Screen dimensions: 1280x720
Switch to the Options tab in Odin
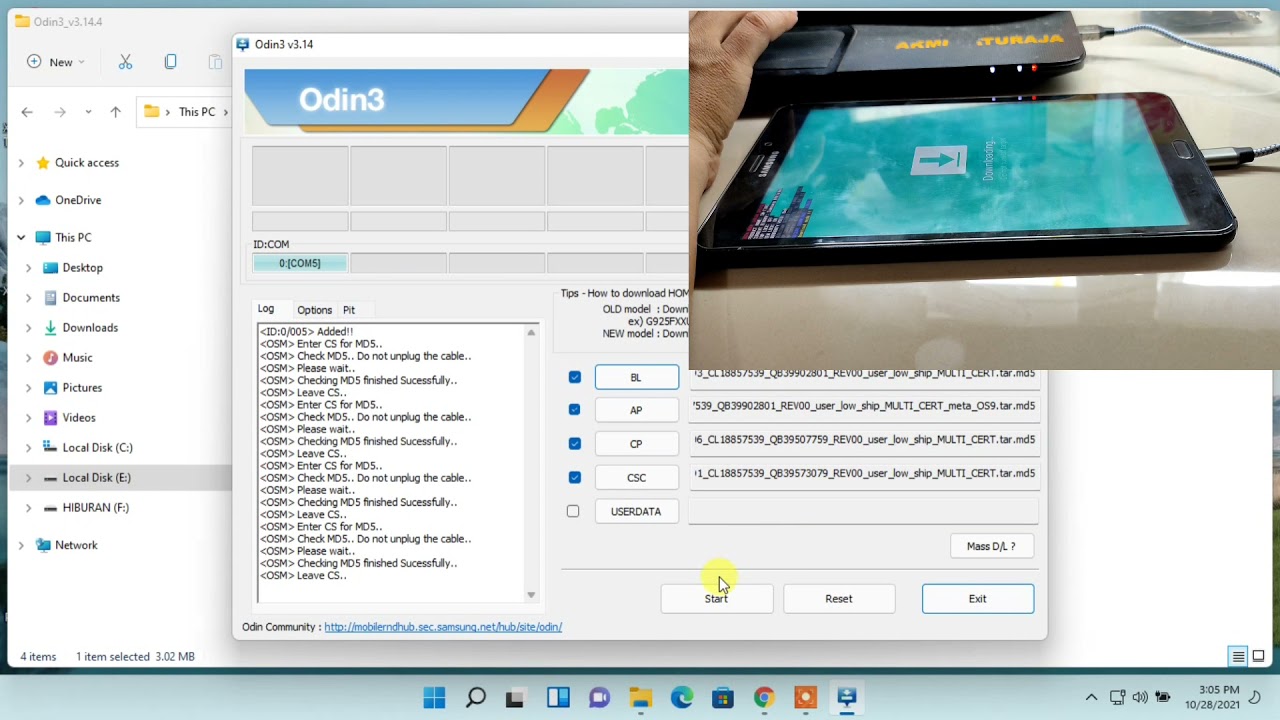point(314,310)
